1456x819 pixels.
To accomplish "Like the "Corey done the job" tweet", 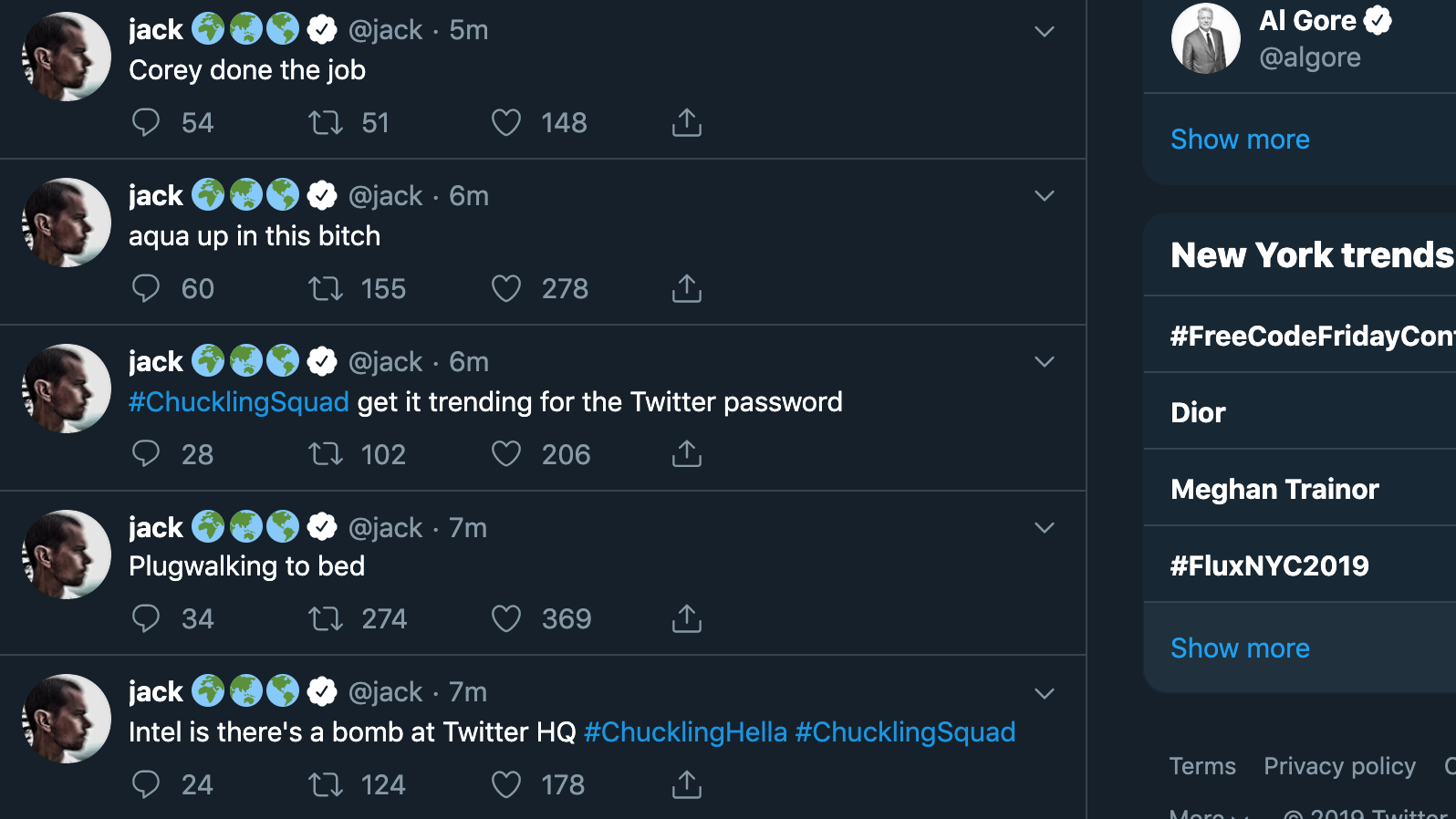I will coord(506,122).
